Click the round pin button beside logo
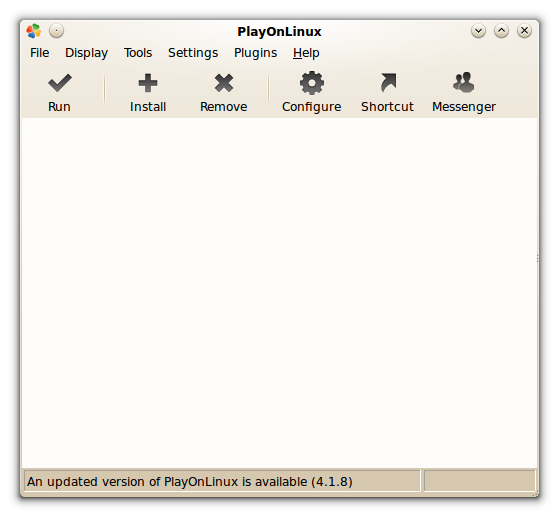 [x=56, y=31]
